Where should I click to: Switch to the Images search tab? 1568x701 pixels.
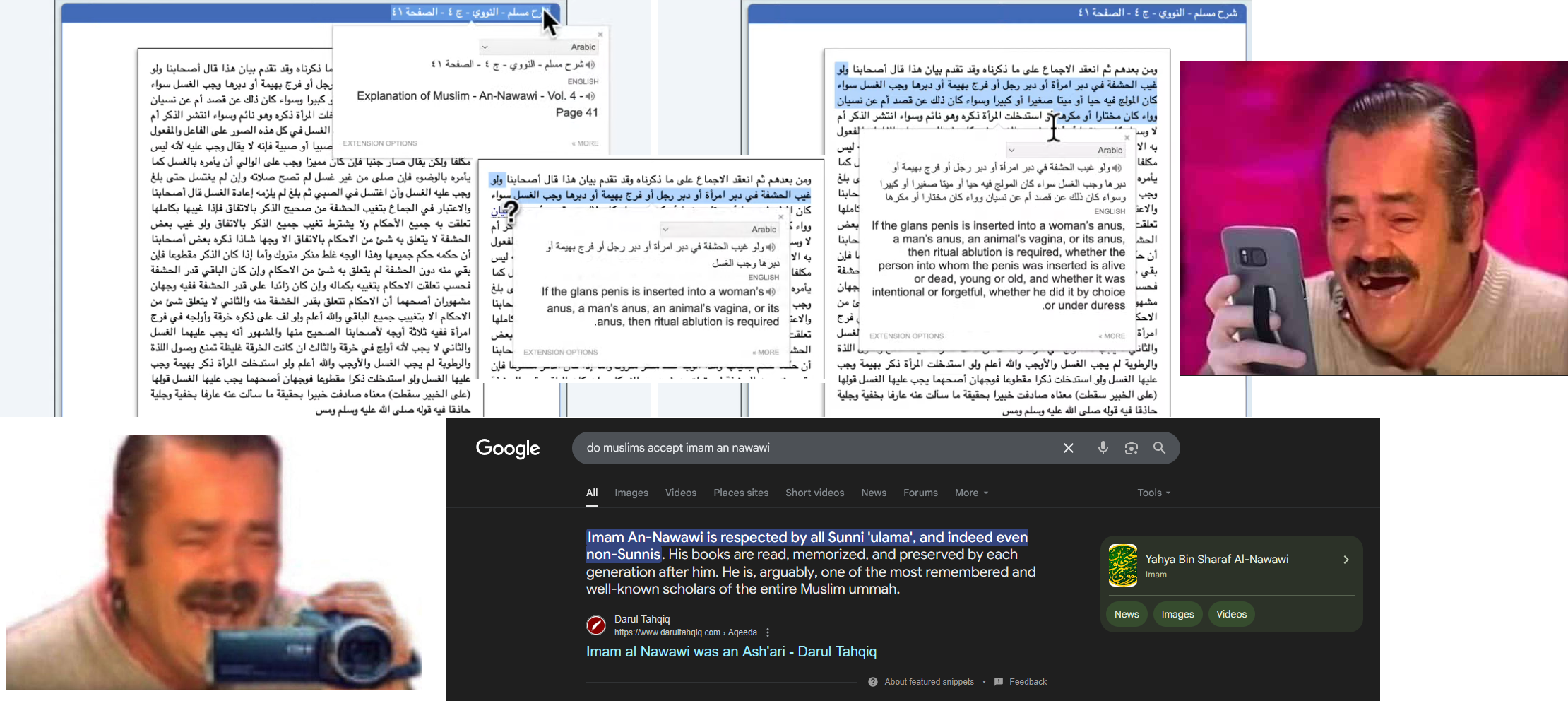click(x=631, y=493)
